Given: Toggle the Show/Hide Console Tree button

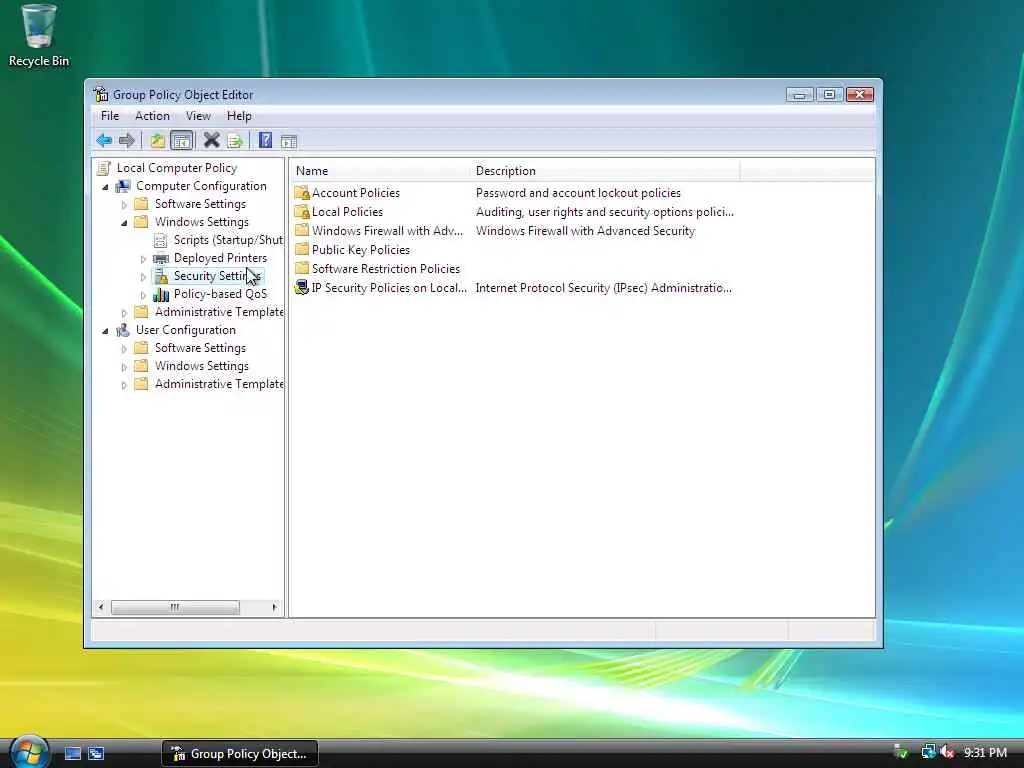Looking at the screenshot, I should click(182, 140).
